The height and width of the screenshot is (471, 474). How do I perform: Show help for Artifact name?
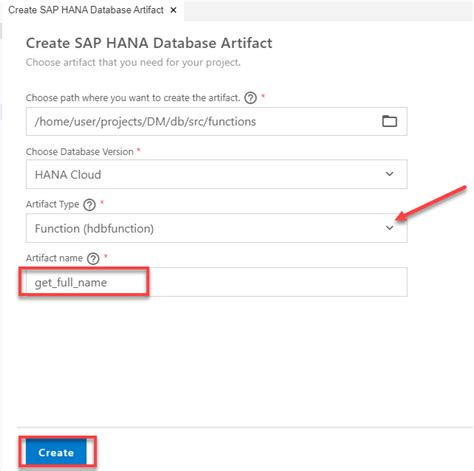(93, 258)
